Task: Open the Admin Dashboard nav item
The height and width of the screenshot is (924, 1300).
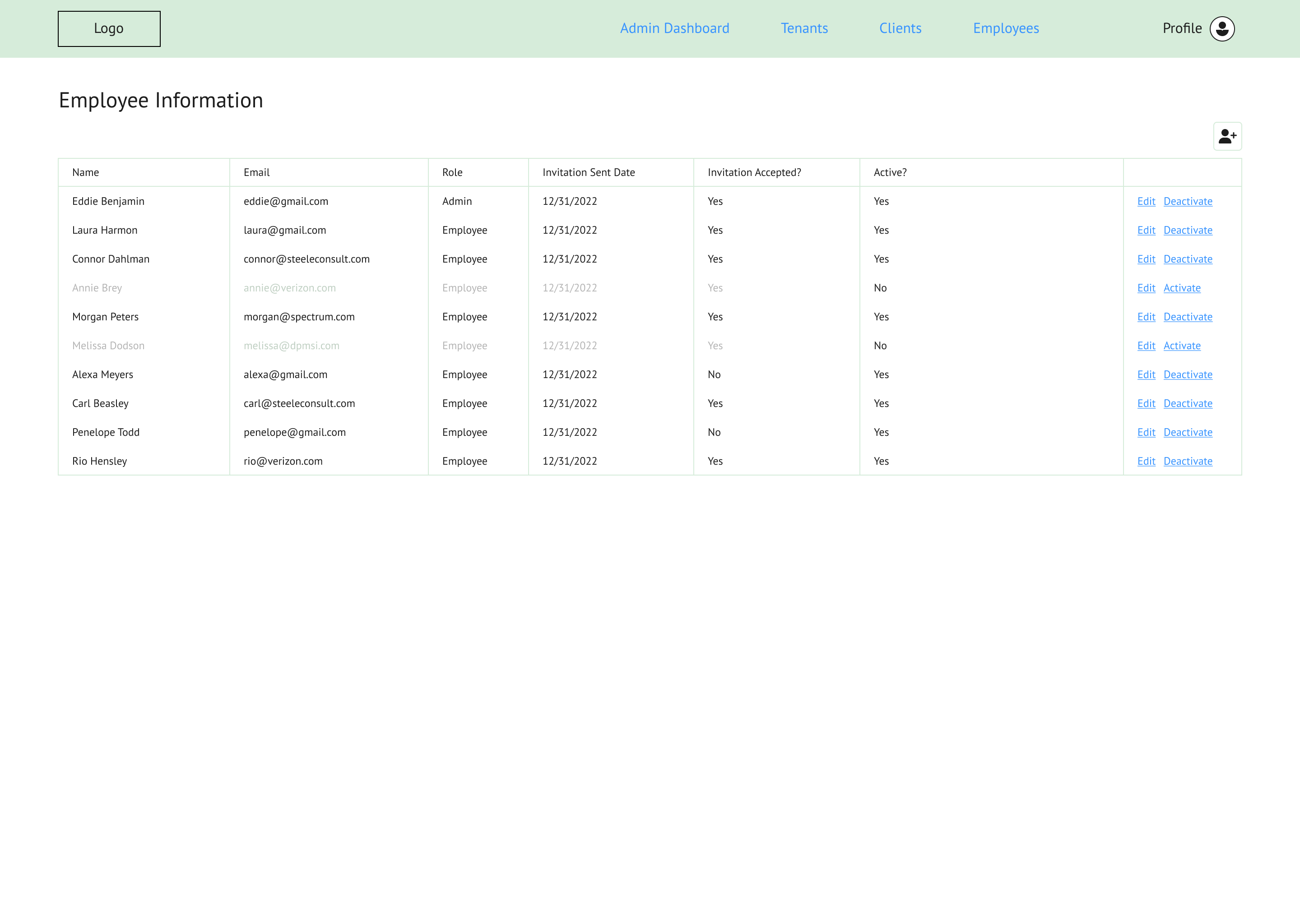Action: click(x=674, y=28)
